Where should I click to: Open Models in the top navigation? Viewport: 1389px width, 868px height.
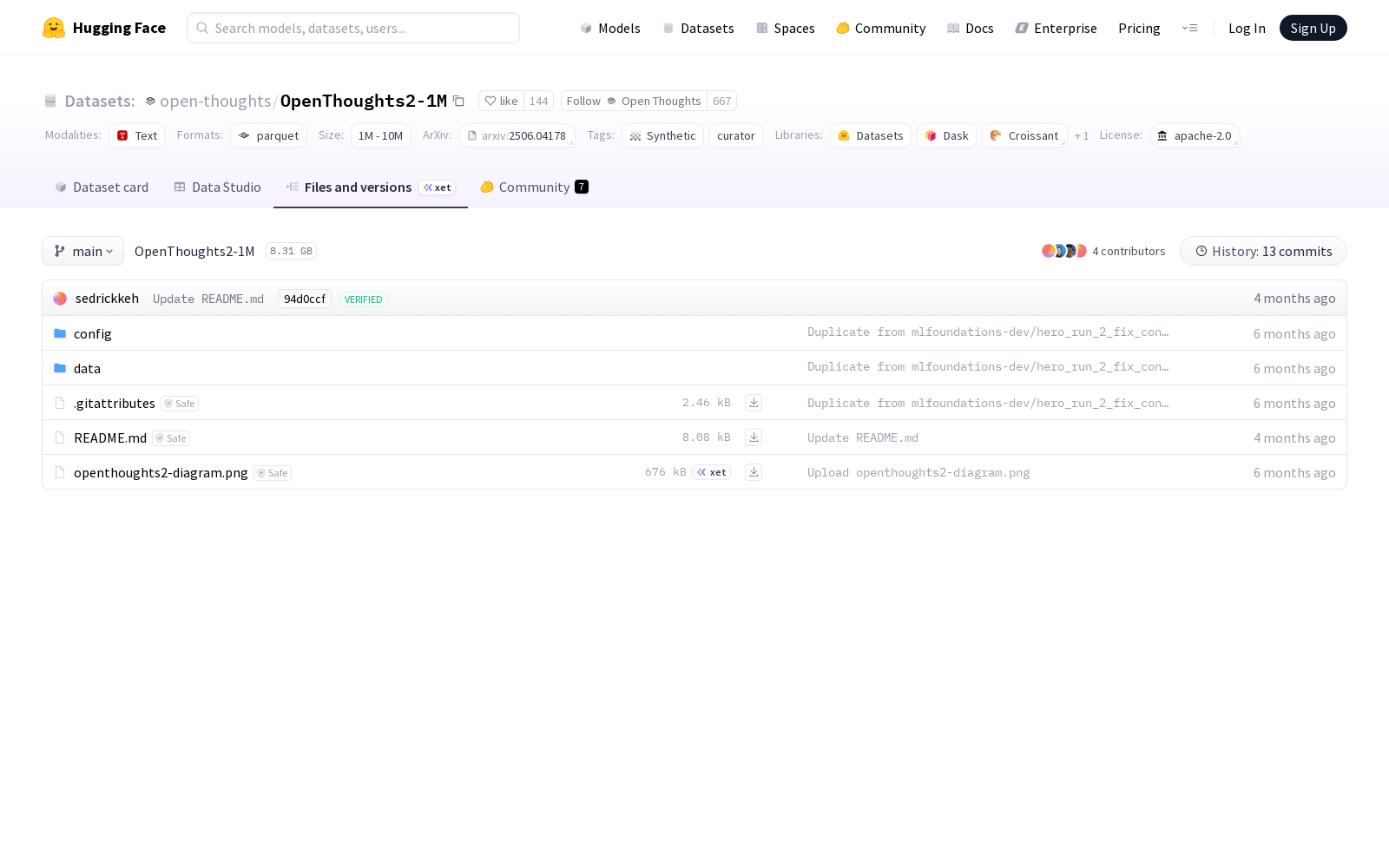pyautogui.click(x=610, y=28)
